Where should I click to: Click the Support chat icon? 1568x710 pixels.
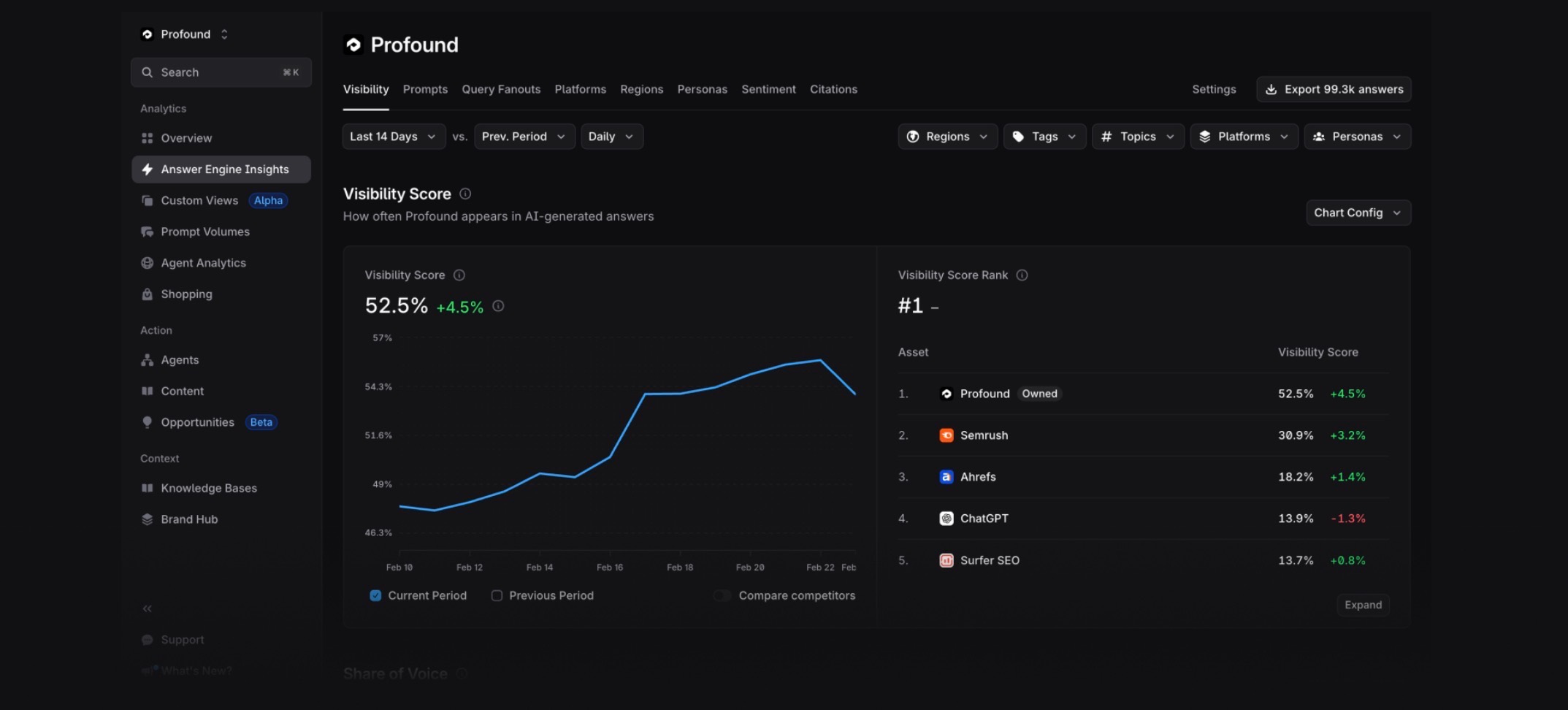(x=148, y=640)
